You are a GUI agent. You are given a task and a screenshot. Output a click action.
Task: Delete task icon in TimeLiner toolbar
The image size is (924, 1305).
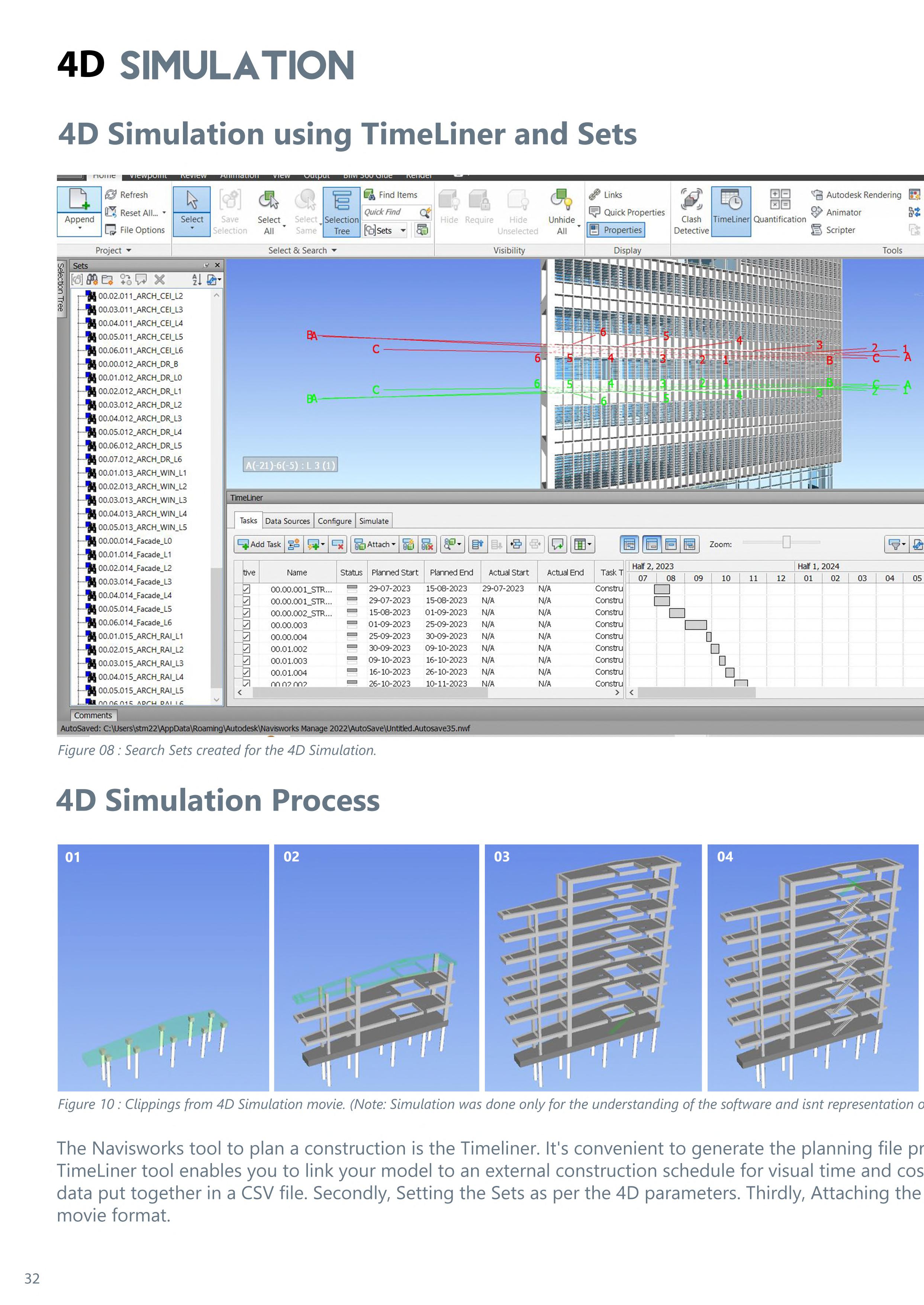pos(338,545)
